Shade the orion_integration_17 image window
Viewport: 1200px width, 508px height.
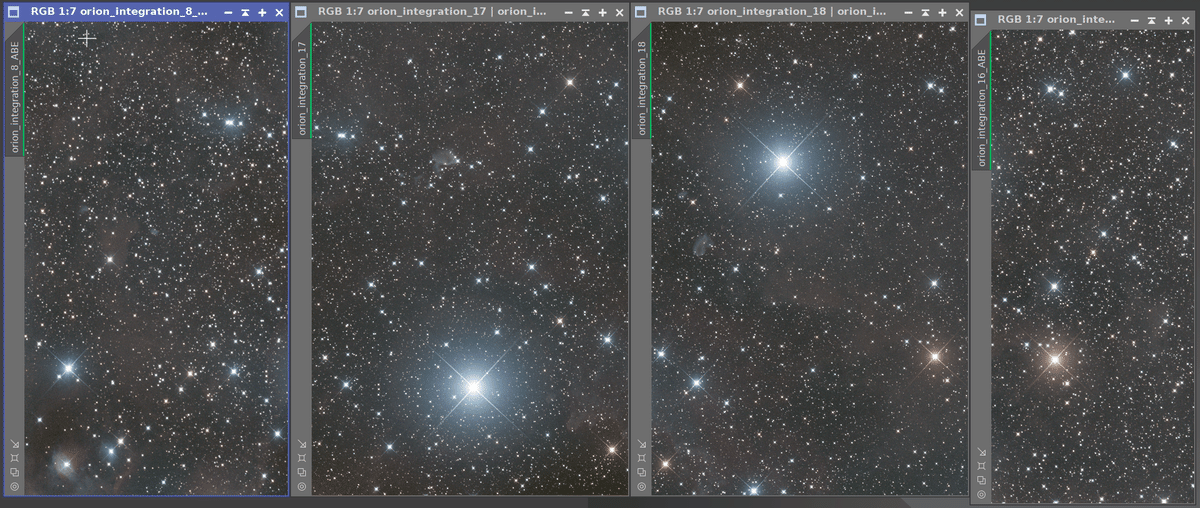(585, 12)
